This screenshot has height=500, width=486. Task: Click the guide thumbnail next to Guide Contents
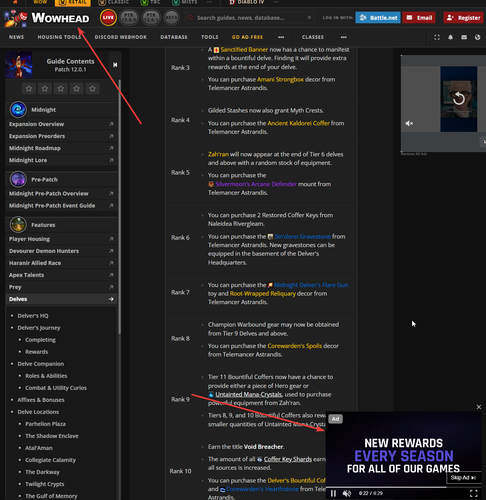point(19,65)
